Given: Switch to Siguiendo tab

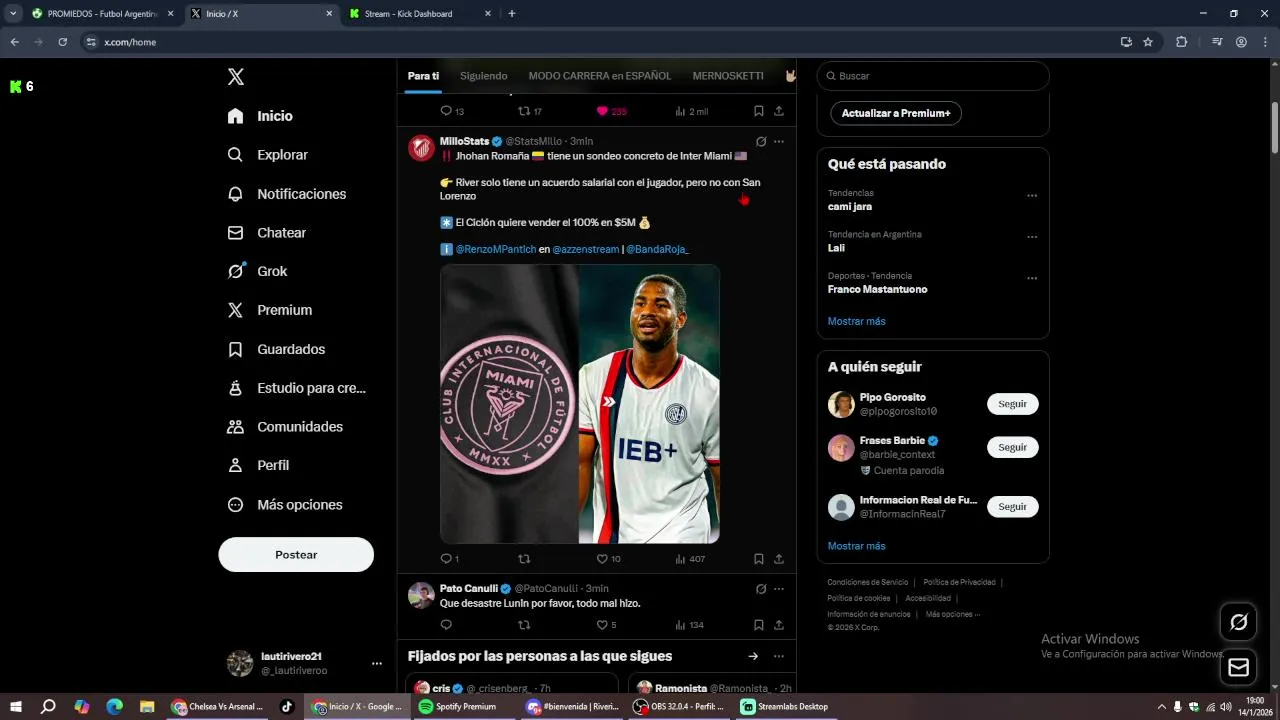Looking at the screenshot, I should tap(484, 76).
